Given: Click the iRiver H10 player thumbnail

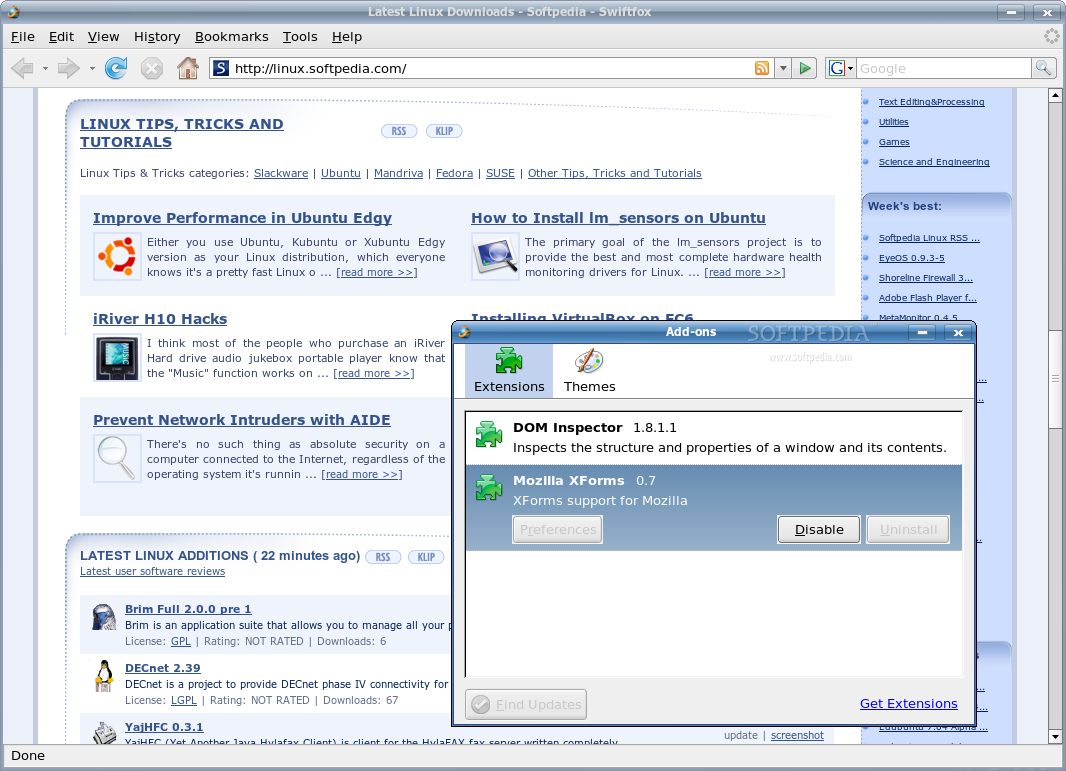Looking at the screenshot, I should [x=117, y=358].
